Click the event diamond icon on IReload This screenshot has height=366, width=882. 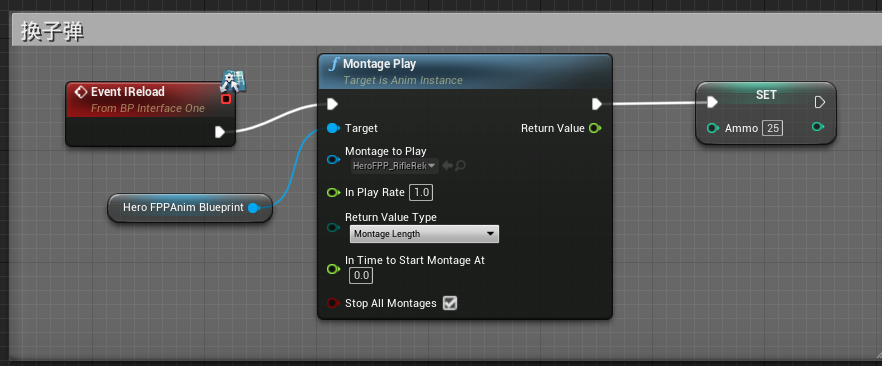click(x=81, y=92)
